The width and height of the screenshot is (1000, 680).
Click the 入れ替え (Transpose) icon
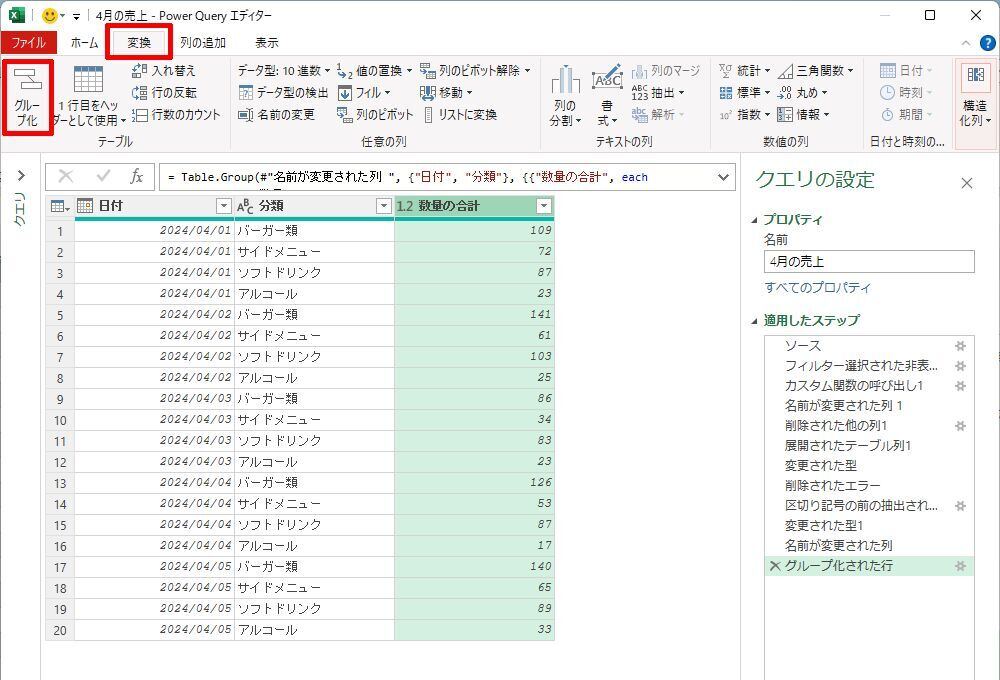click(140, 71)
